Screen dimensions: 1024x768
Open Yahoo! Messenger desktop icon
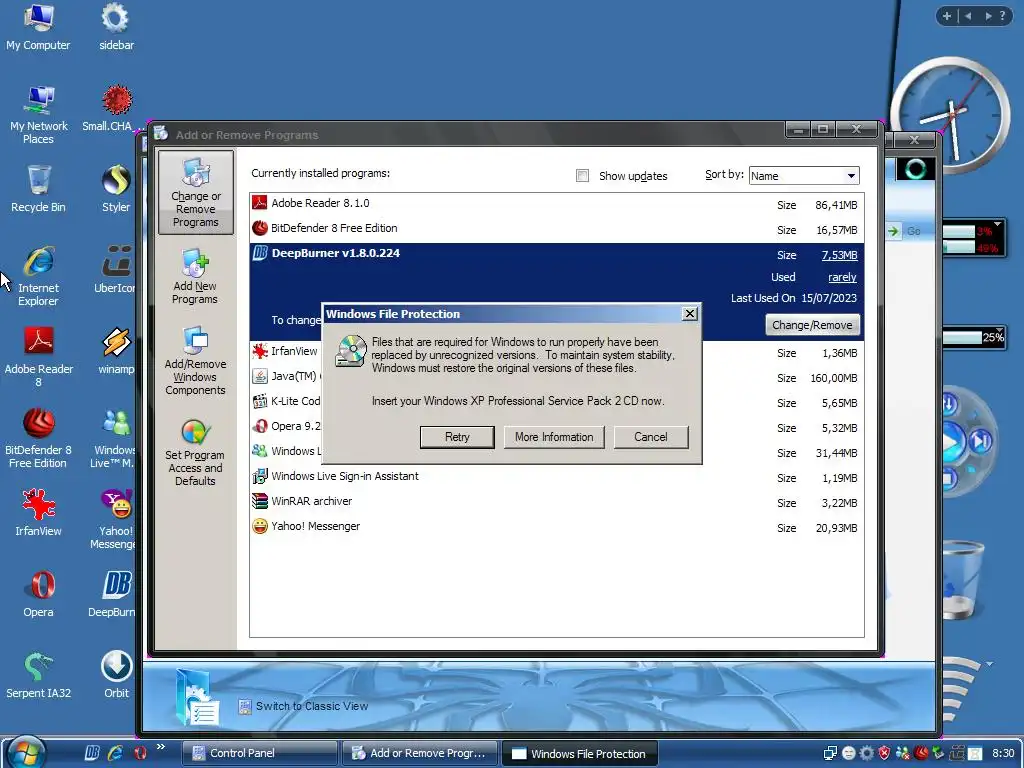[114, 519]
